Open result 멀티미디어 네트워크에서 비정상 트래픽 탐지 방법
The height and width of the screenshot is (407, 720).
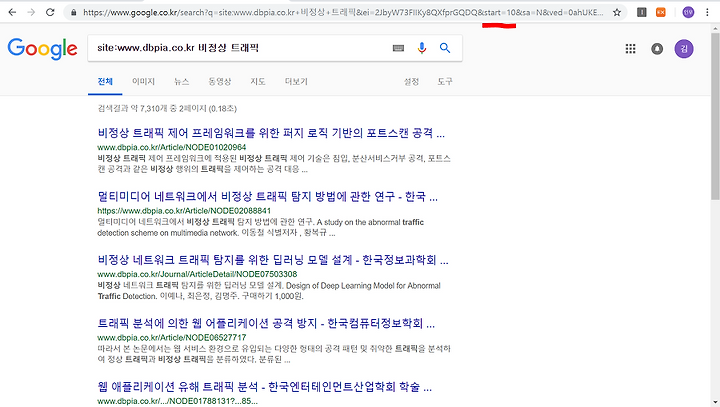(268, 197)
